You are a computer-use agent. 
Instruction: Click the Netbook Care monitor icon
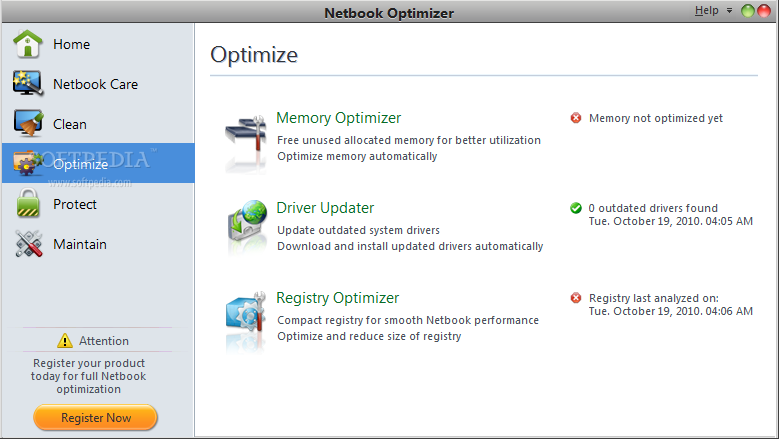tap(28, 83)
